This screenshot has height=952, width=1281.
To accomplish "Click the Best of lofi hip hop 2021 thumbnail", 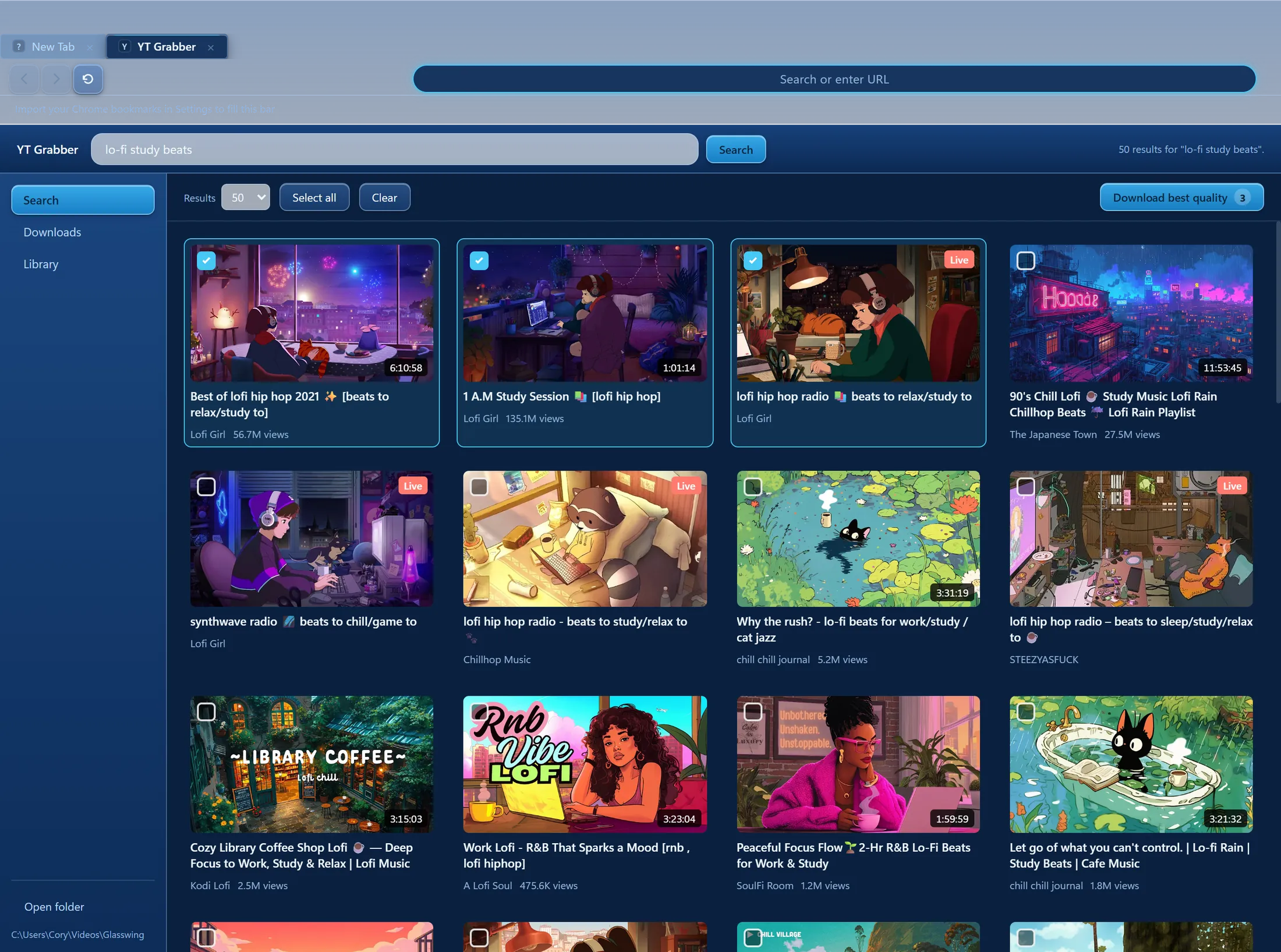I will click(x=312, y=313).
